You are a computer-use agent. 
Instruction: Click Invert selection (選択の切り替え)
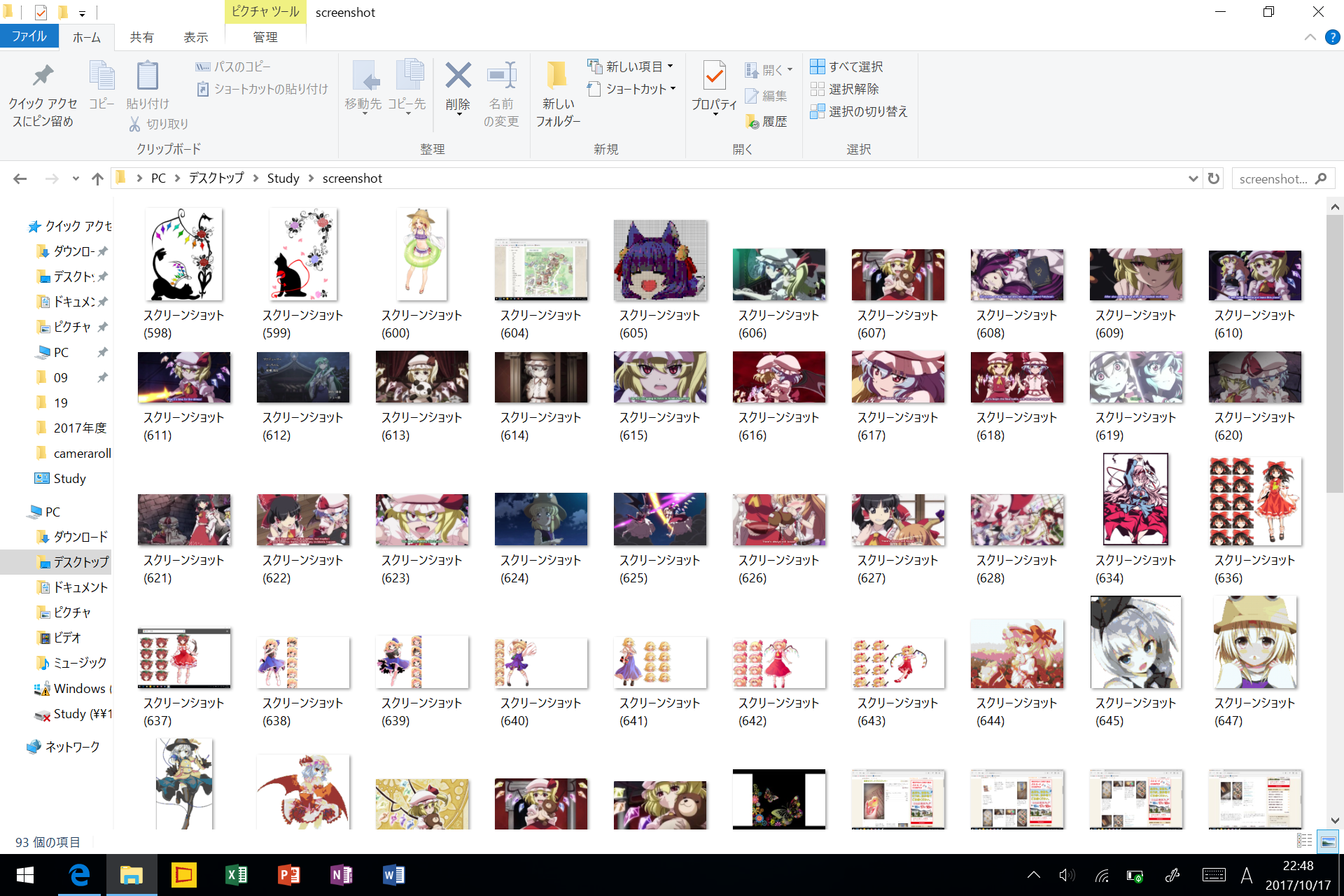coord(859,111)
